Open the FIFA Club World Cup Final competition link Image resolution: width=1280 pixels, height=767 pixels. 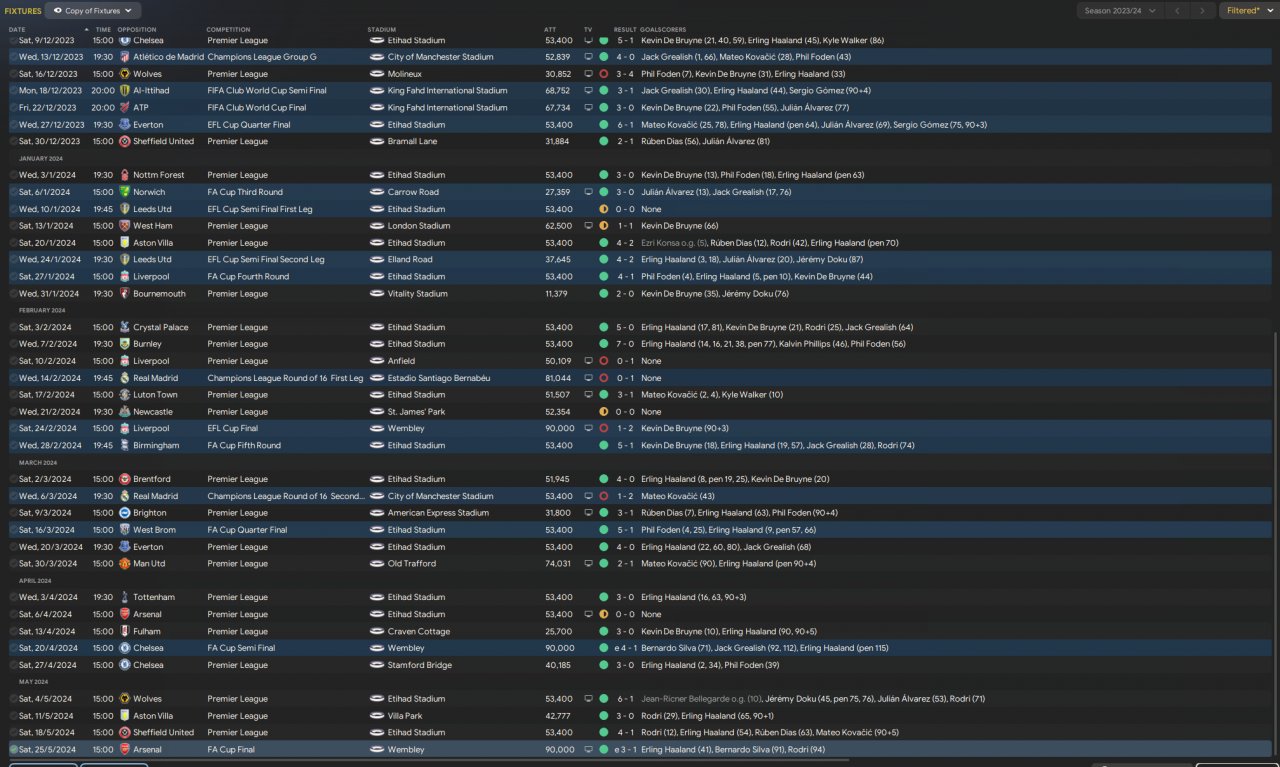[256, 107]
